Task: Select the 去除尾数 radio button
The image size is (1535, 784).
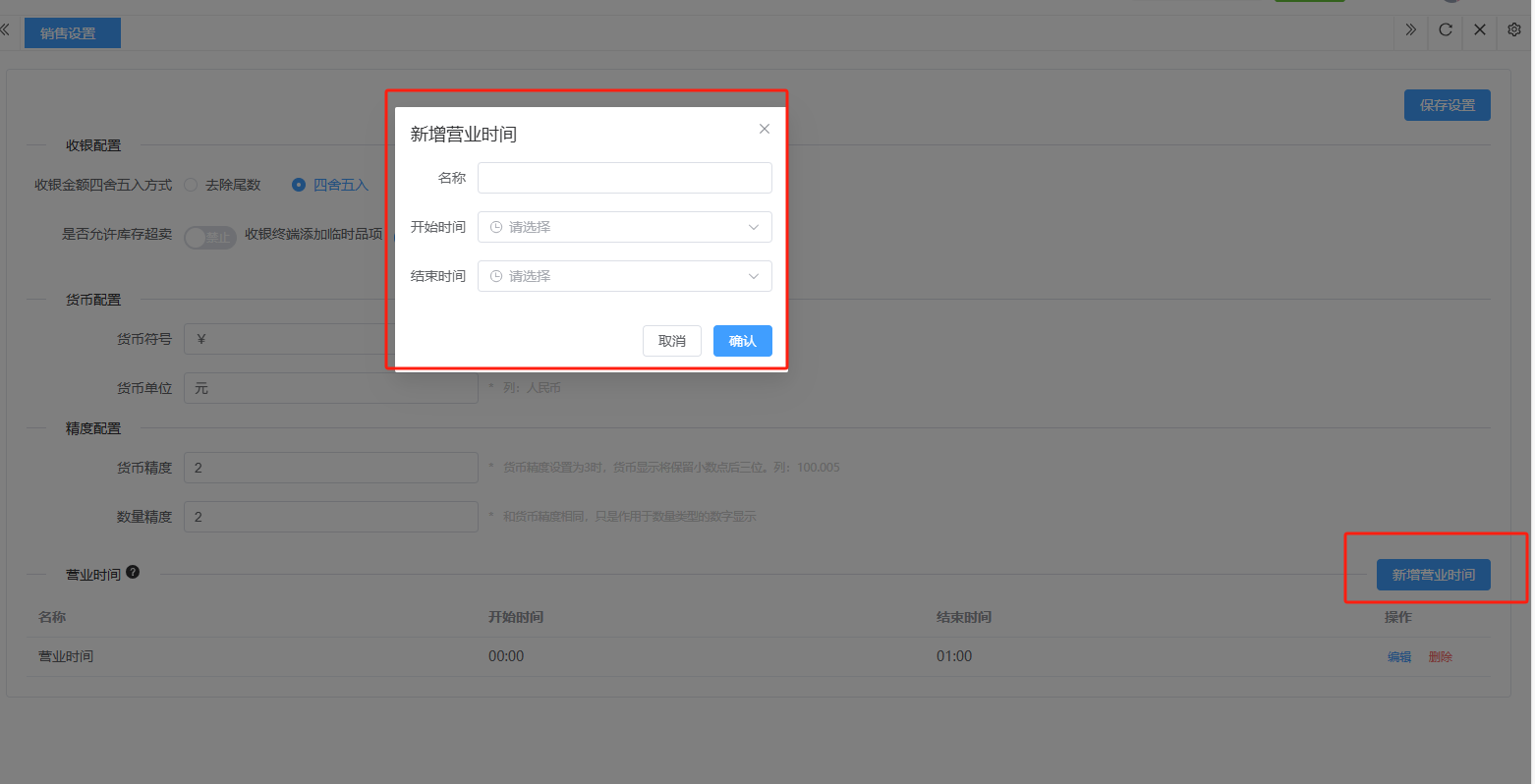Action: point(191,185)
